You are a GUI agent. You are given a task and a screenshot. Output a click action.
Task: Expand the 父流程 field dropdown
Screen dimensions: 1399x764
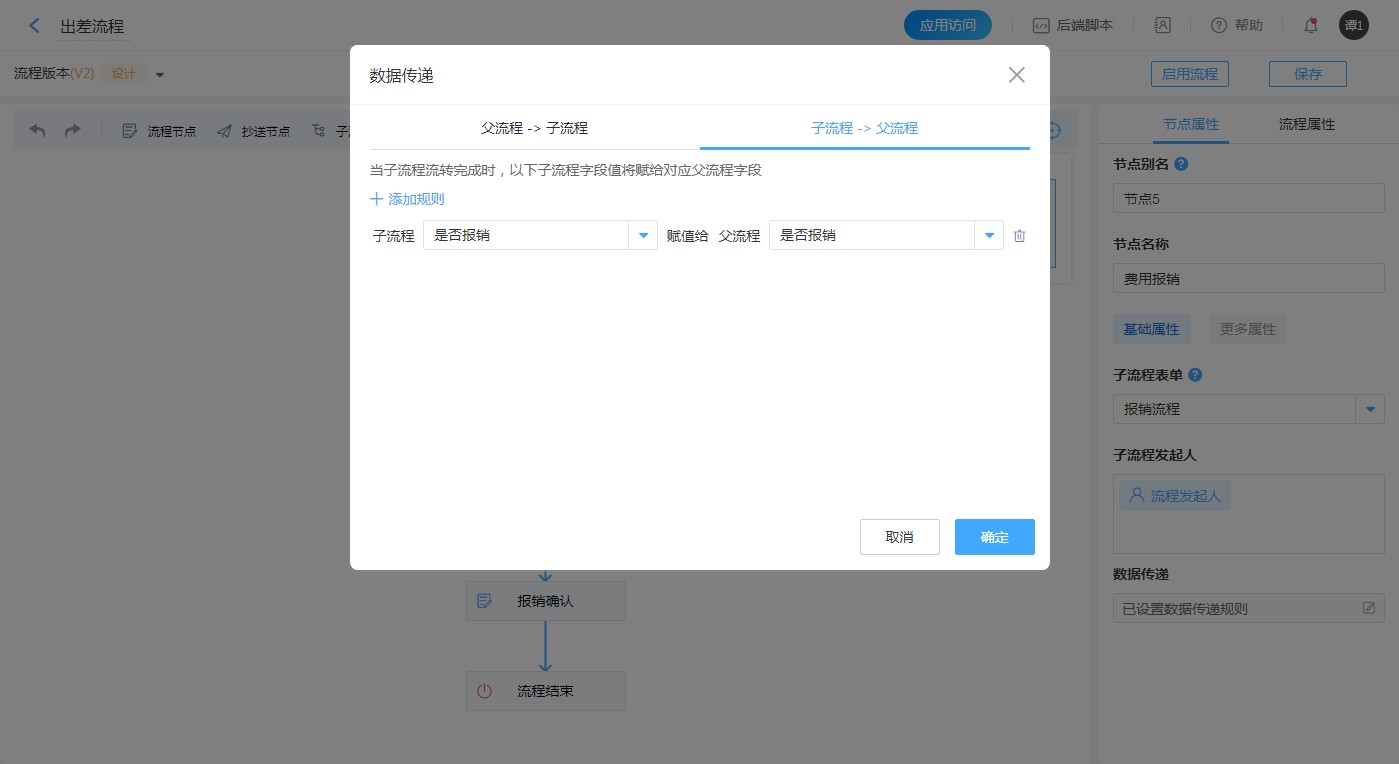coord(989,236)
